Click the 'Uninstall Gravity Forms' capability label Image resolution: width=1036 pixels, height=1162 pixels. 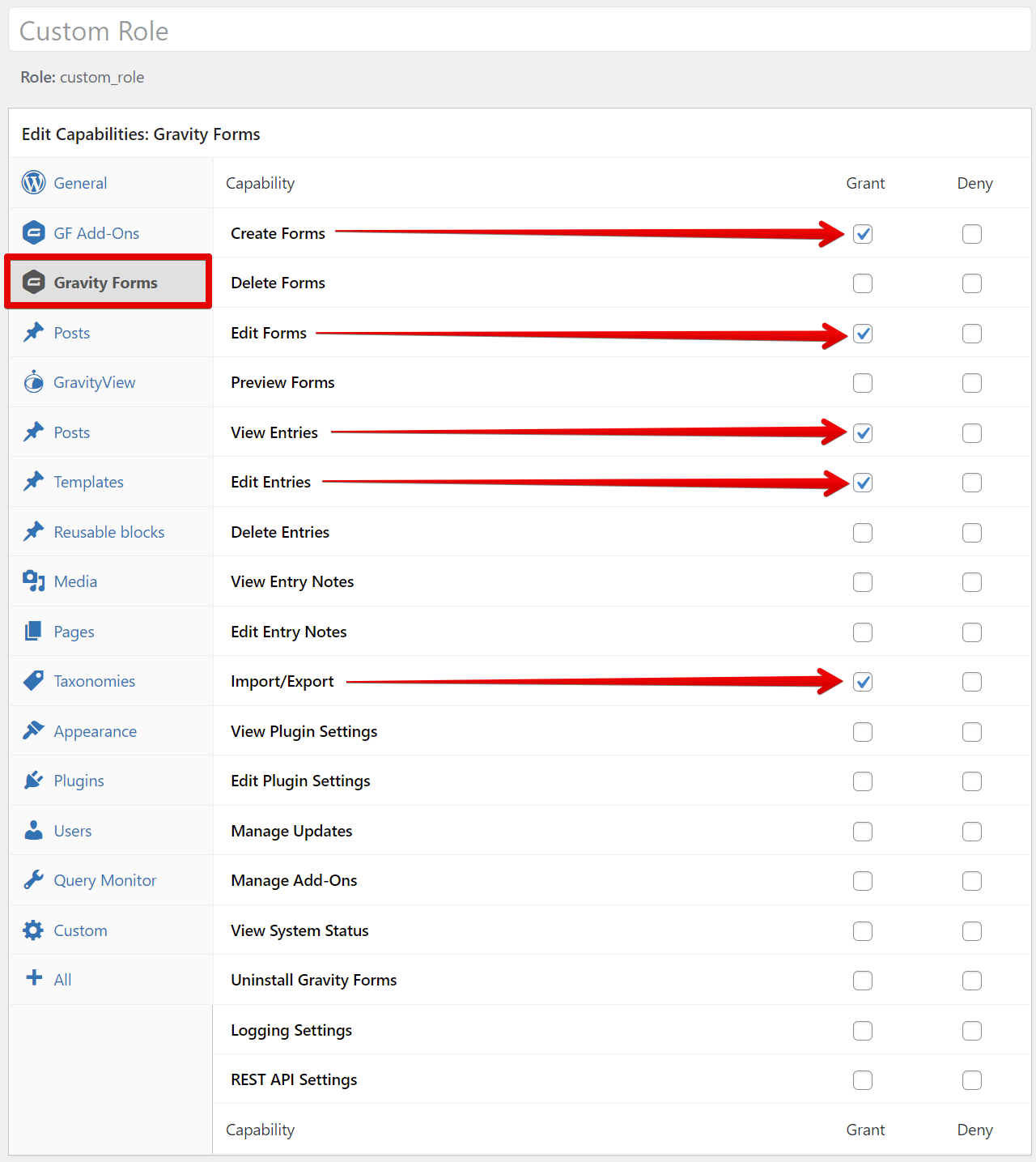coord(314,980)
